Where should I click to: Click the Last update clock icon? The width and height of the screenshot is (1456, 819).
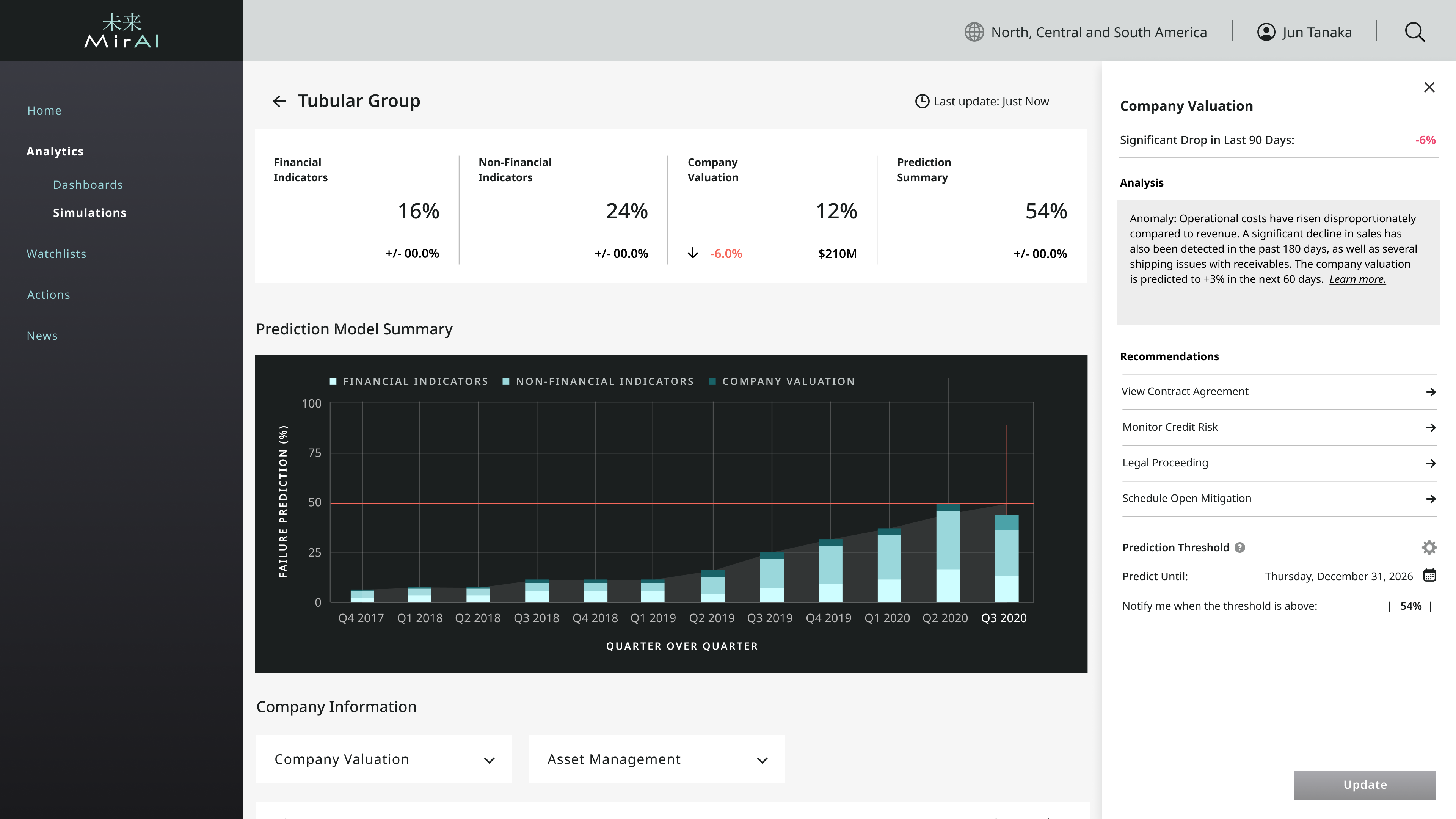(x=922, y=101)
